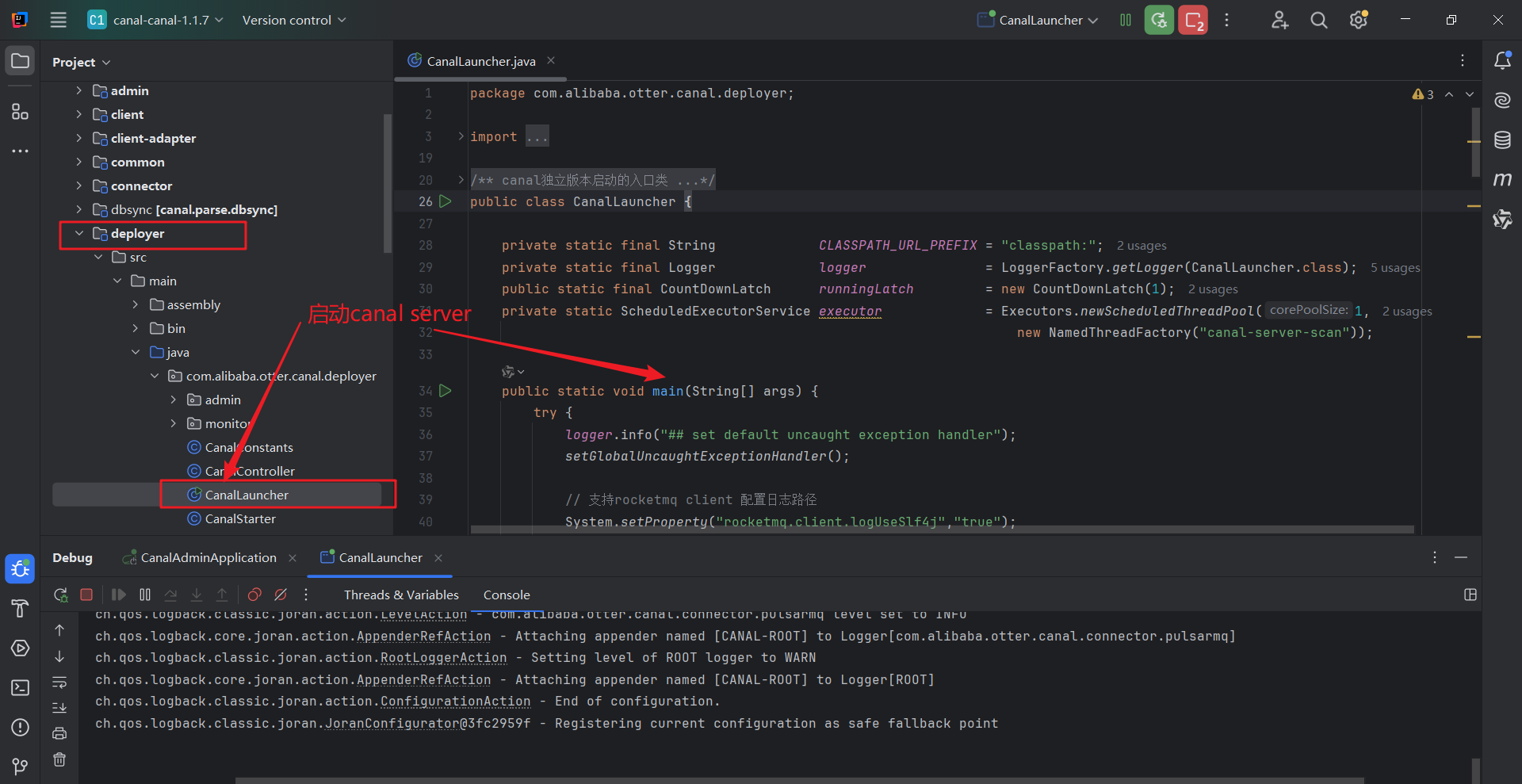Stop the debug session in debug toolbar
Screen dimensions: 1522x784
point(86,595)
